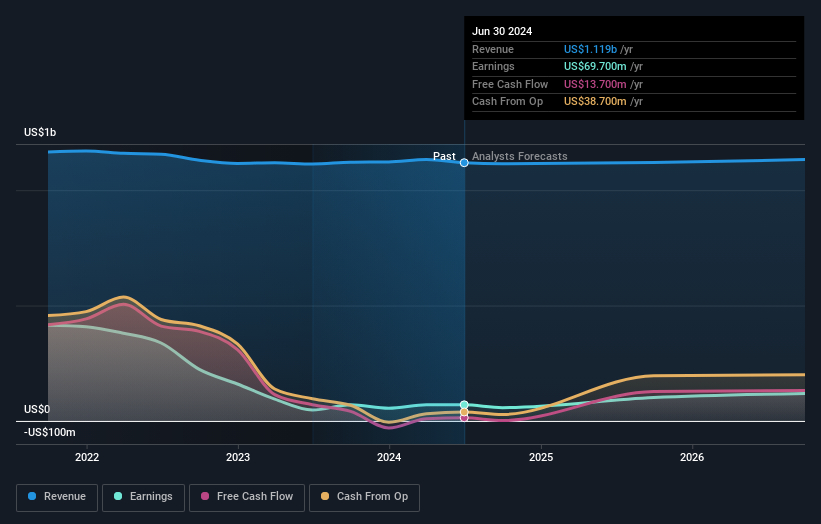
Task: Click the US$38.700m cash from op value
Action: [595, 102]
